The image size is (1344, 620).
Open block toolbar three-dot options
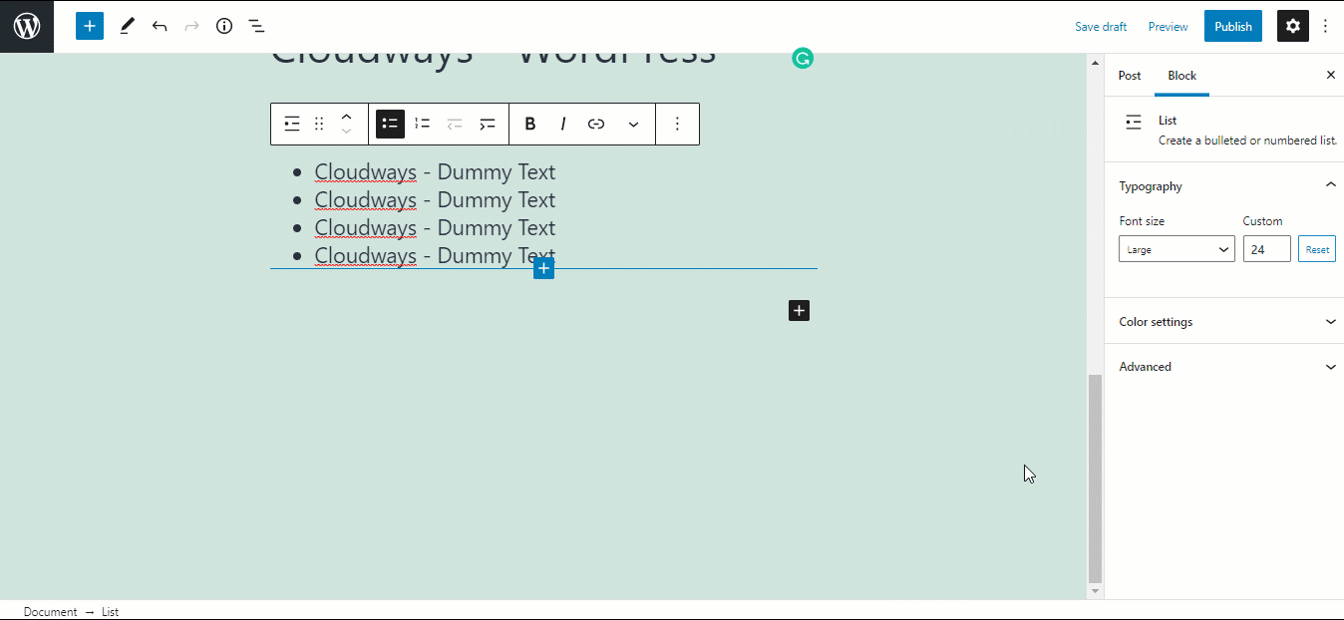click(x=677, y=124)
